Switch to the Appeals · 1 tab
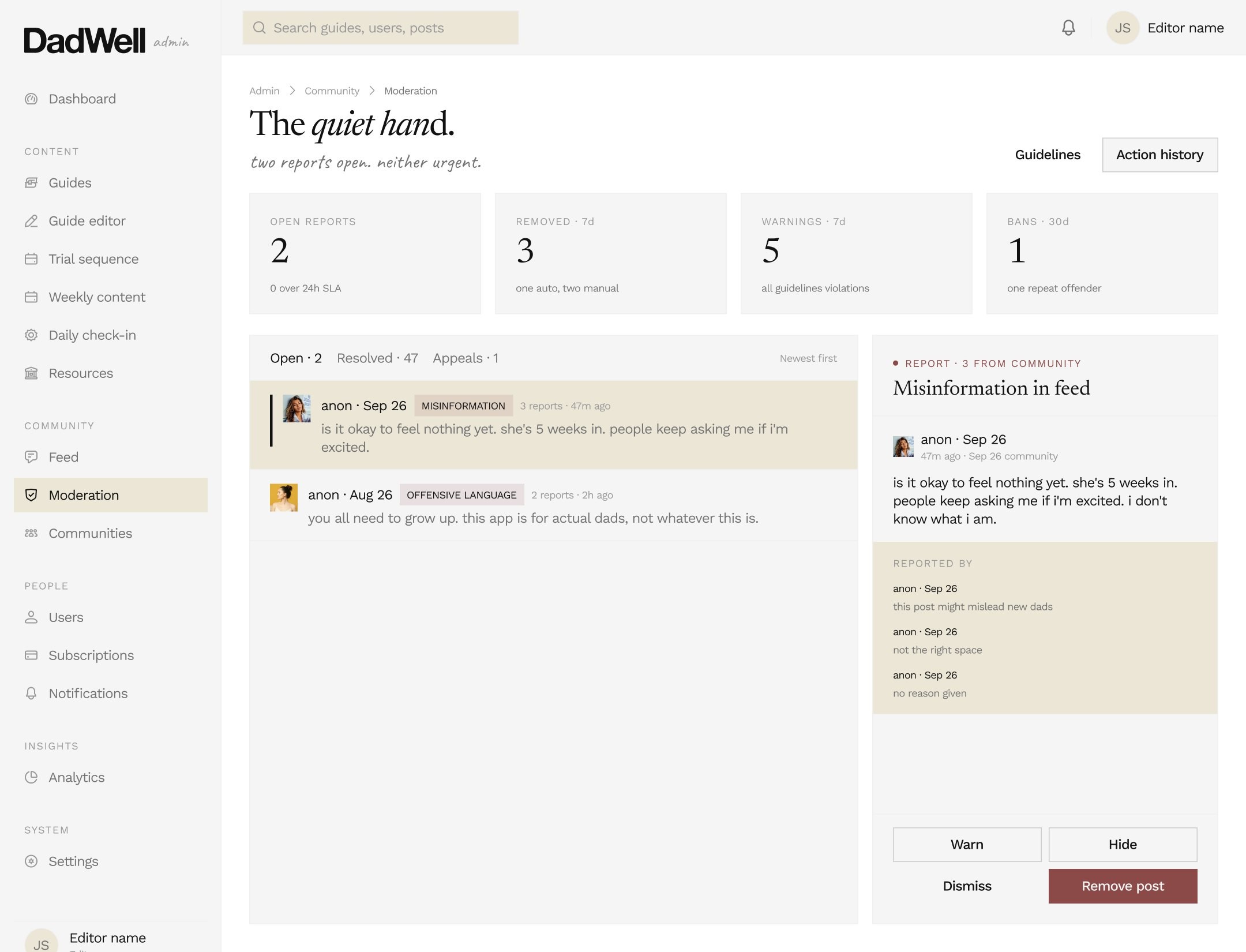 [x=466, y=358]
